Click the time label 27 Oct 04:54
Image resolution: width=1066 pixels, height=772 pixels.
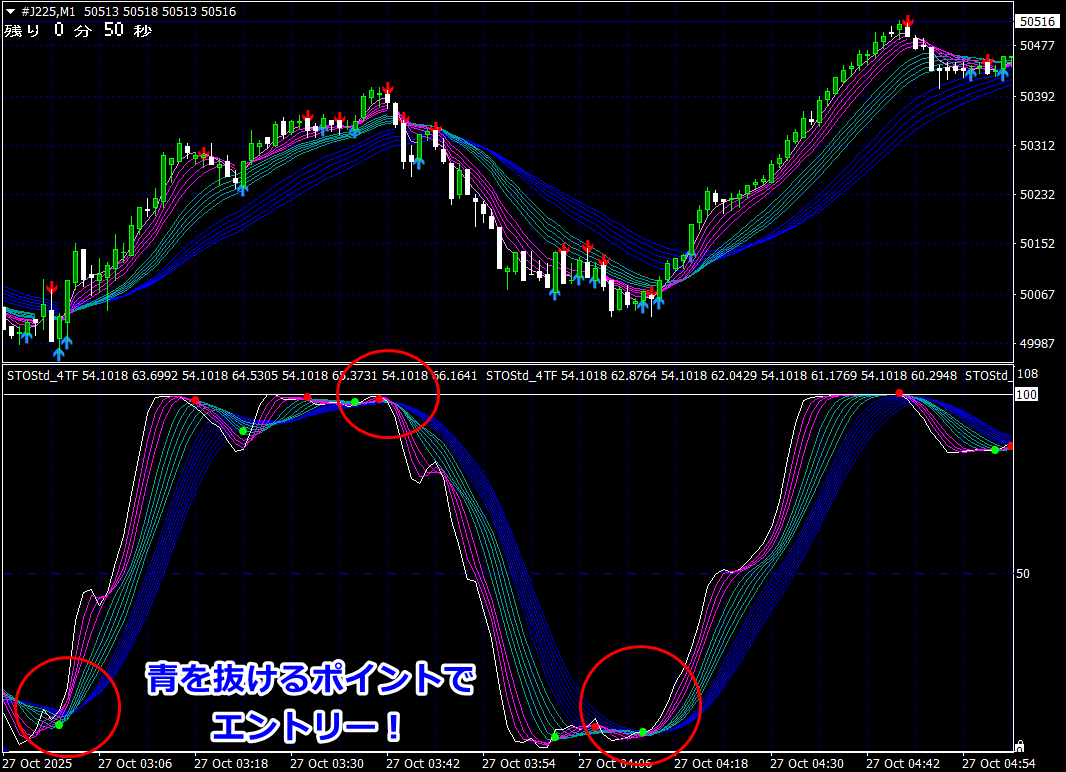[x=999, y=763]
